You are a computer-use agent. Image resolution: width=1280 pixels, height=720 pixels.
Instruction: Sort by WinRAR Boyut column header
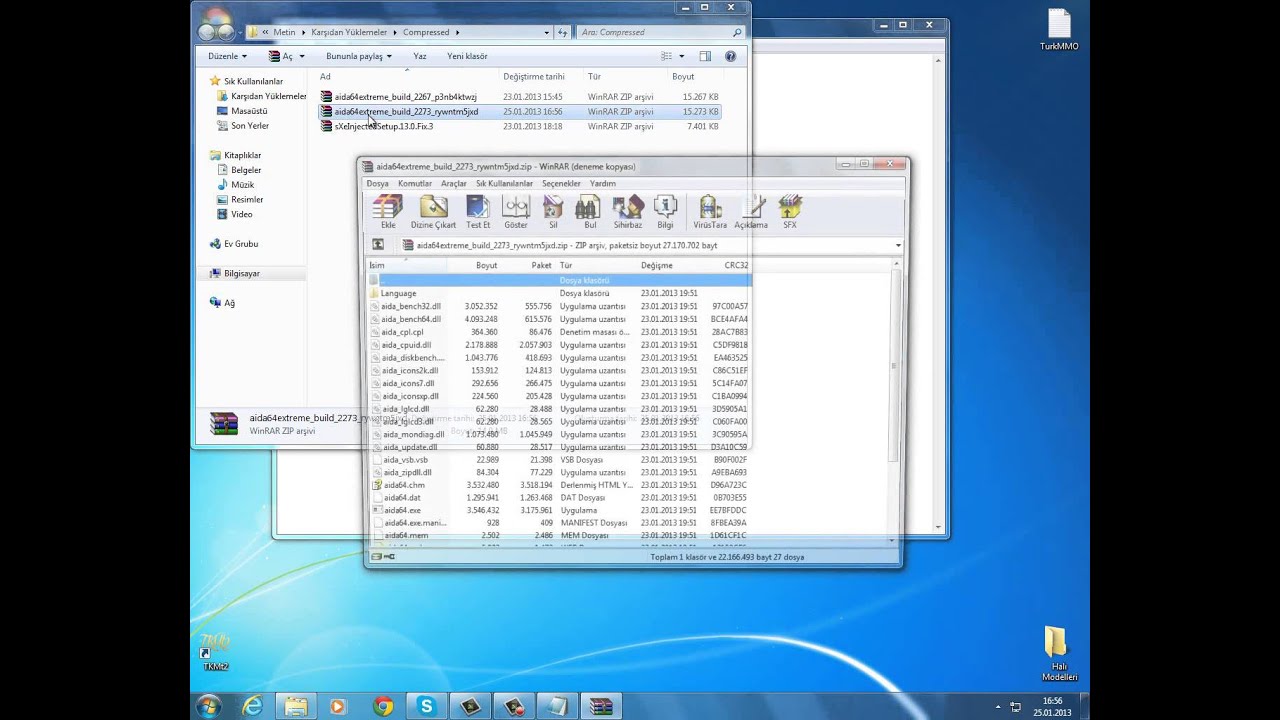pyautogui.click(x=486, y=265)
